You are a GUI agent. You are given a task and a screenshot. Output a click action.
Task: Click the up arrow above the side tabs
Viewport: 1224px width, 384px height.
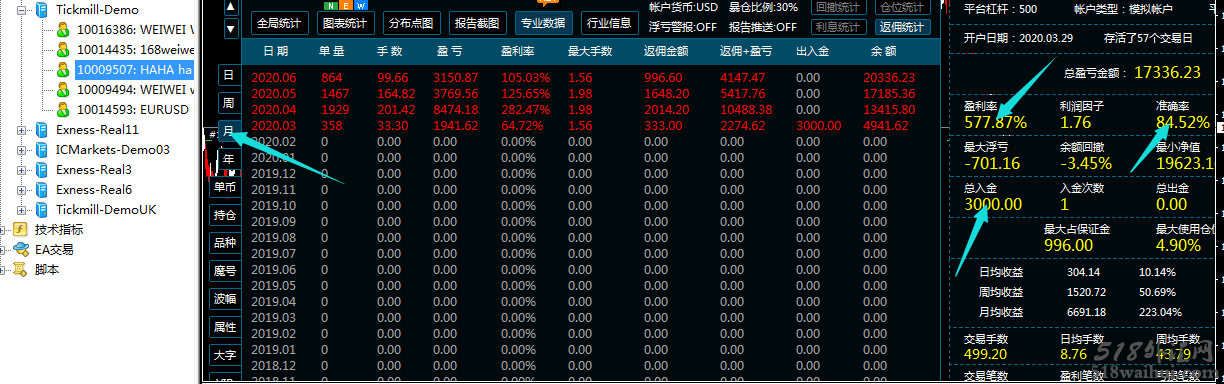click(231, 7)
